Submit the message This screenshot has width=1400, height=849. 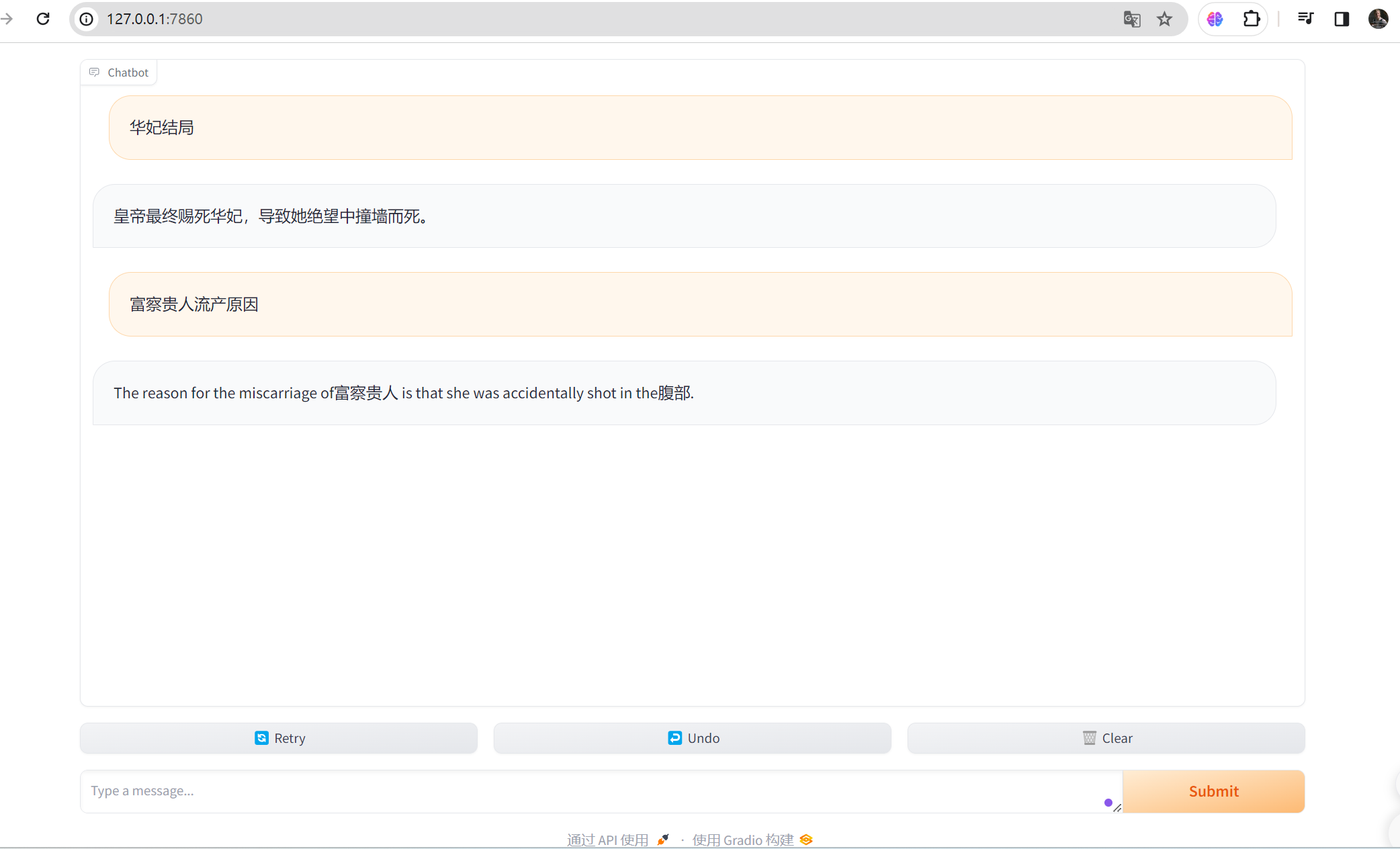point(1213,791)
